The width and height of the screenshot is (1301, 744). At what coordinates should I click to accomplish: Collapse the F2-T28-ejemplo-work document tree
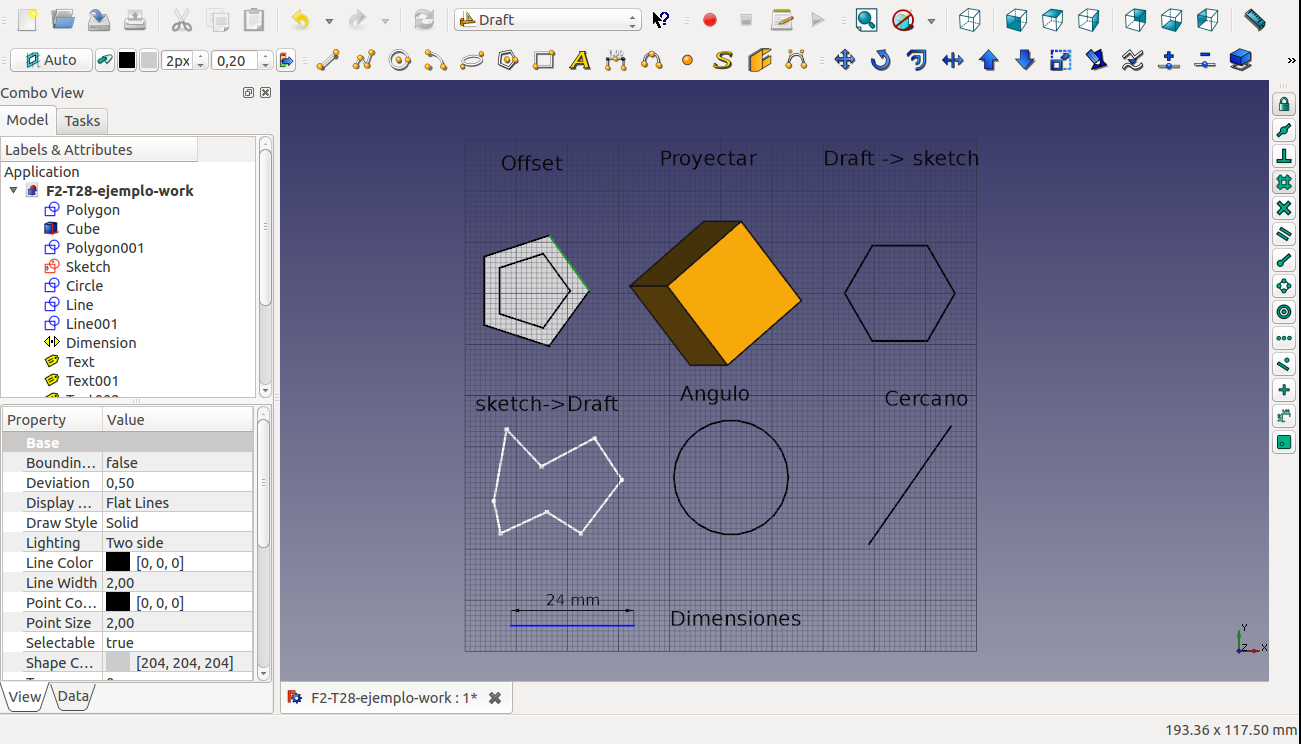[14, 191]
